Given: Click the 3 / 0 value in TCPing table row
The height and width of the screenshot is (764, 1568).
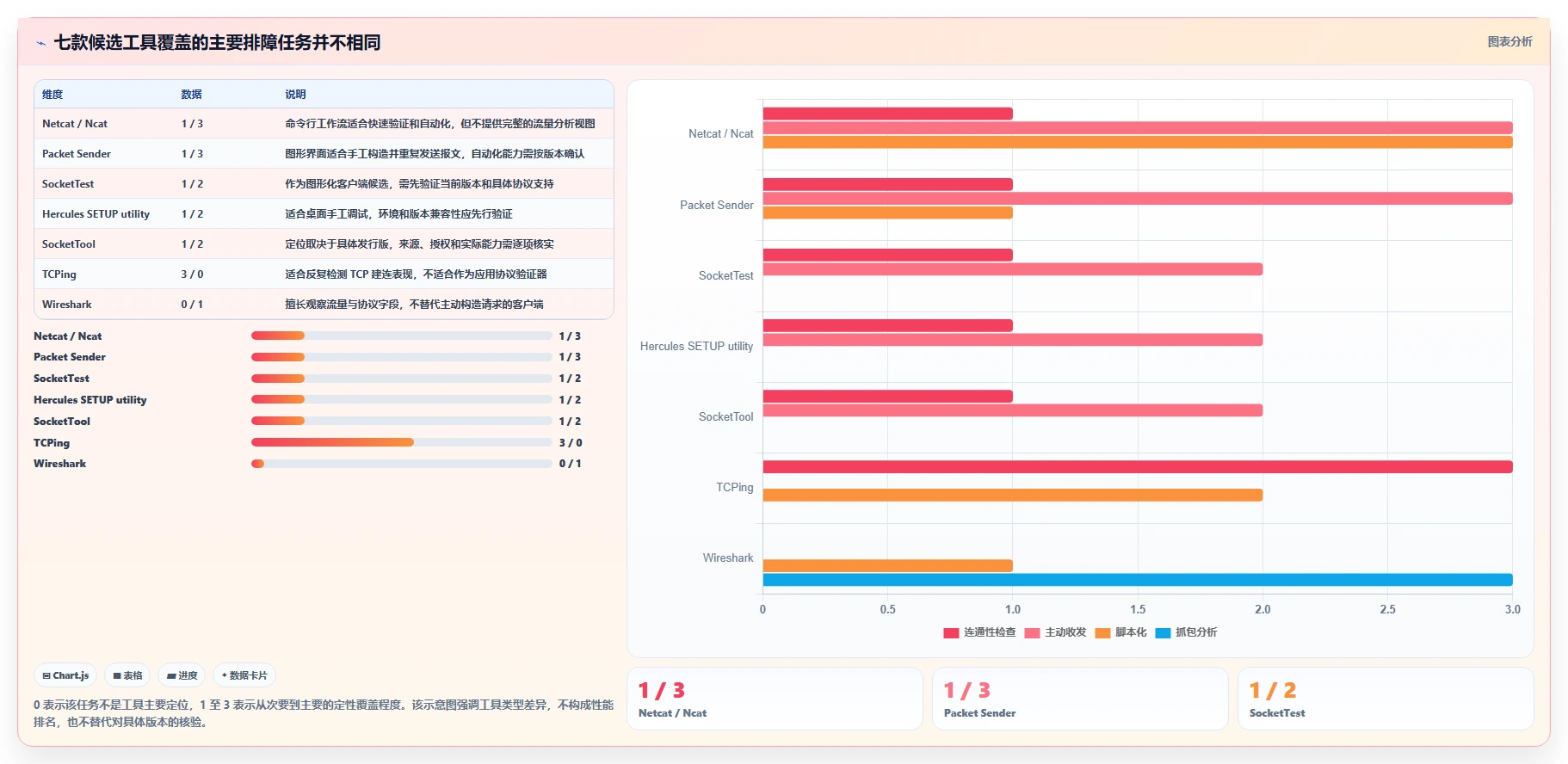Looking at the screenshot, I should point(192,274).
